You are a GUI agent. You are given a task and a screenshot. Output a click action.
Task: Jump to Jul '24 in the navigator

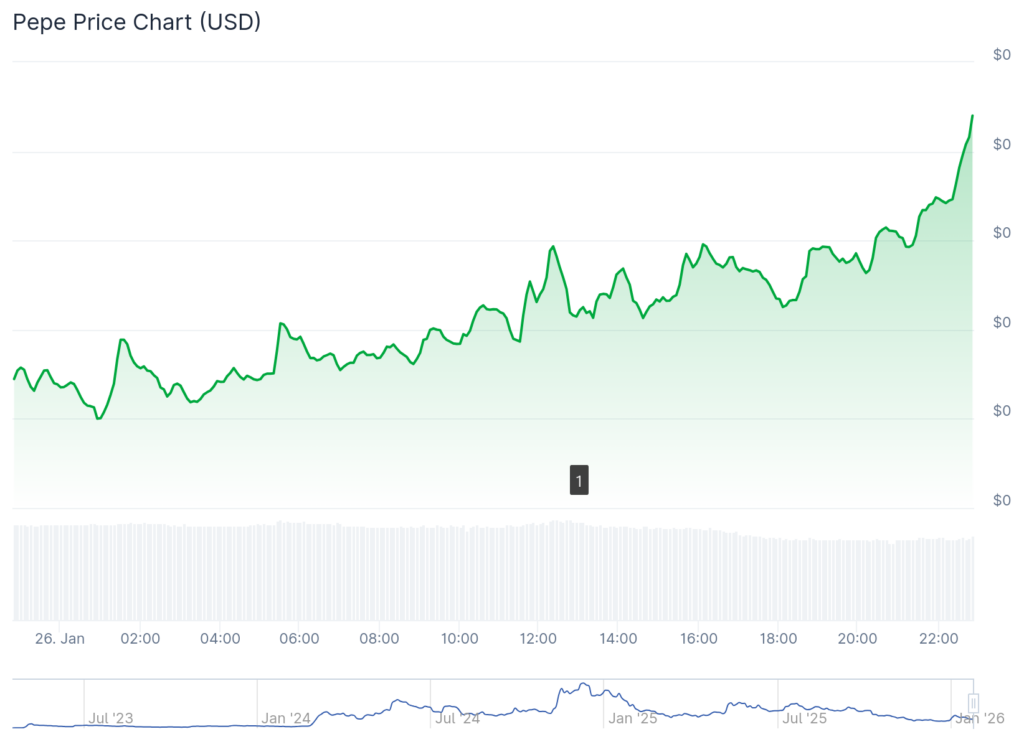tap(458, 717)
